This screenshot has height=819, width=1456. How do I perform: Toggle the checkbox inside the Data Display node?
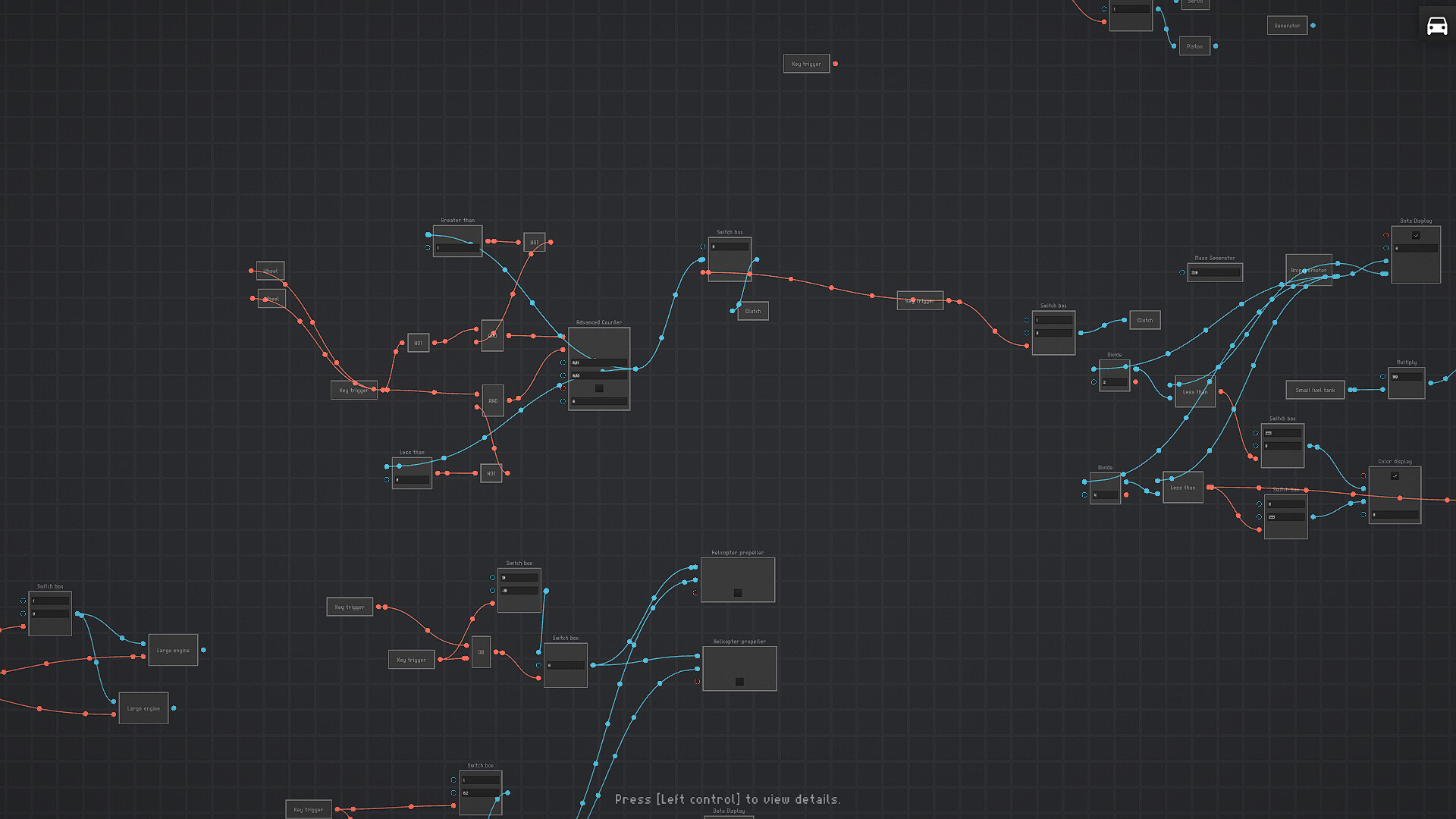[x=1417, y=235]
